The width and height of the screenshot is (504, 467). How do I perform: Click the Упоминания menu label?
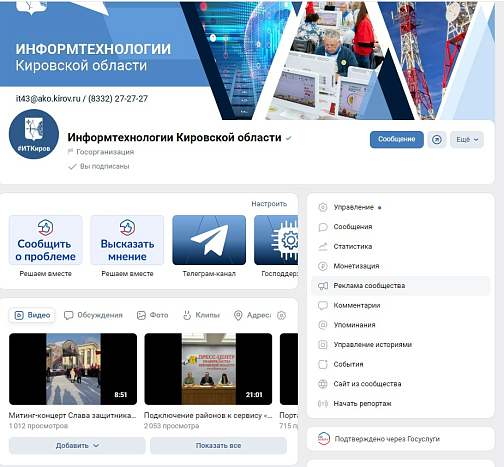[354, 325]
